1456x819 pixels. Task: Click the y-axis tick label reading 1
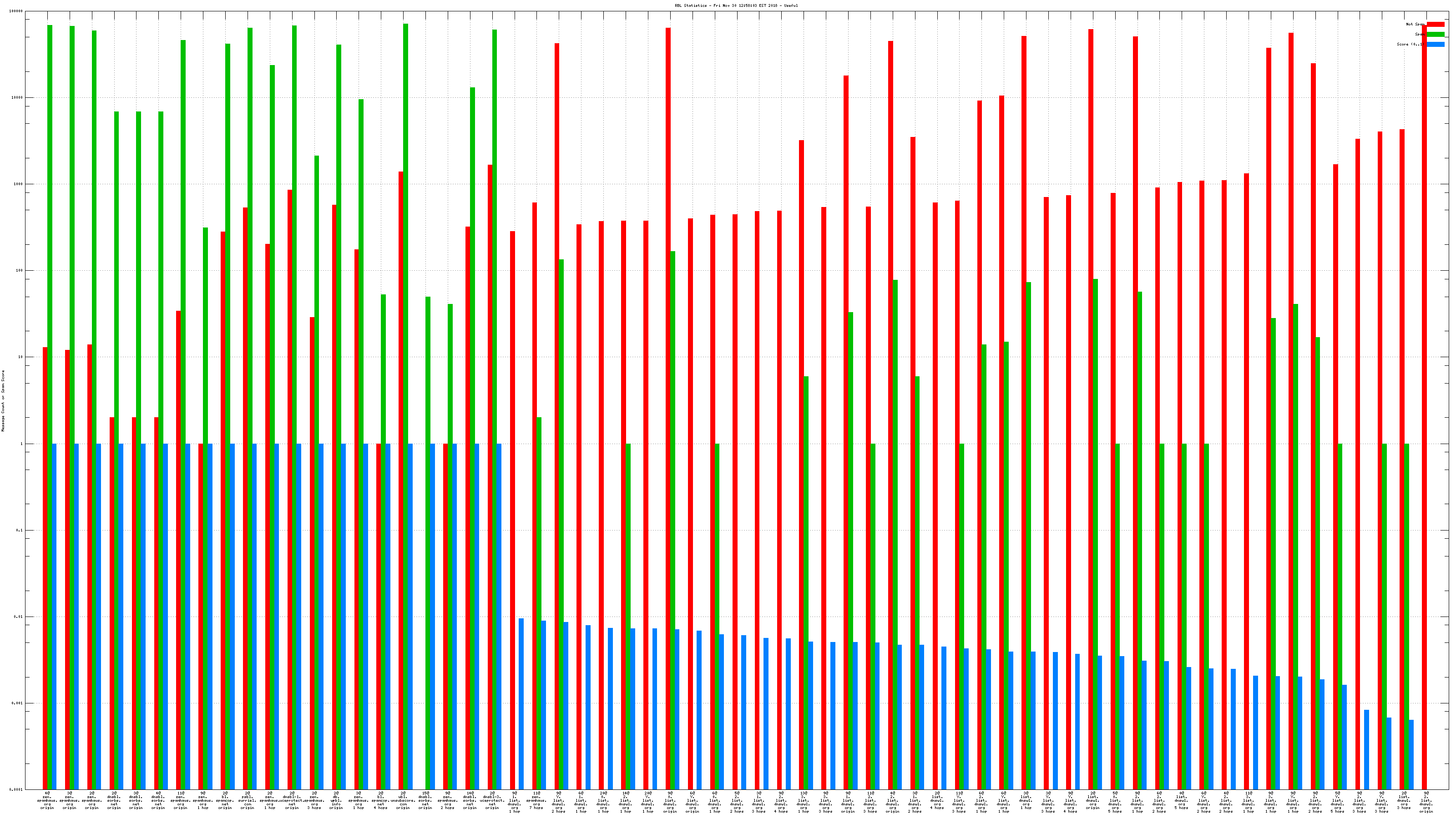click(x=22, y=444)
